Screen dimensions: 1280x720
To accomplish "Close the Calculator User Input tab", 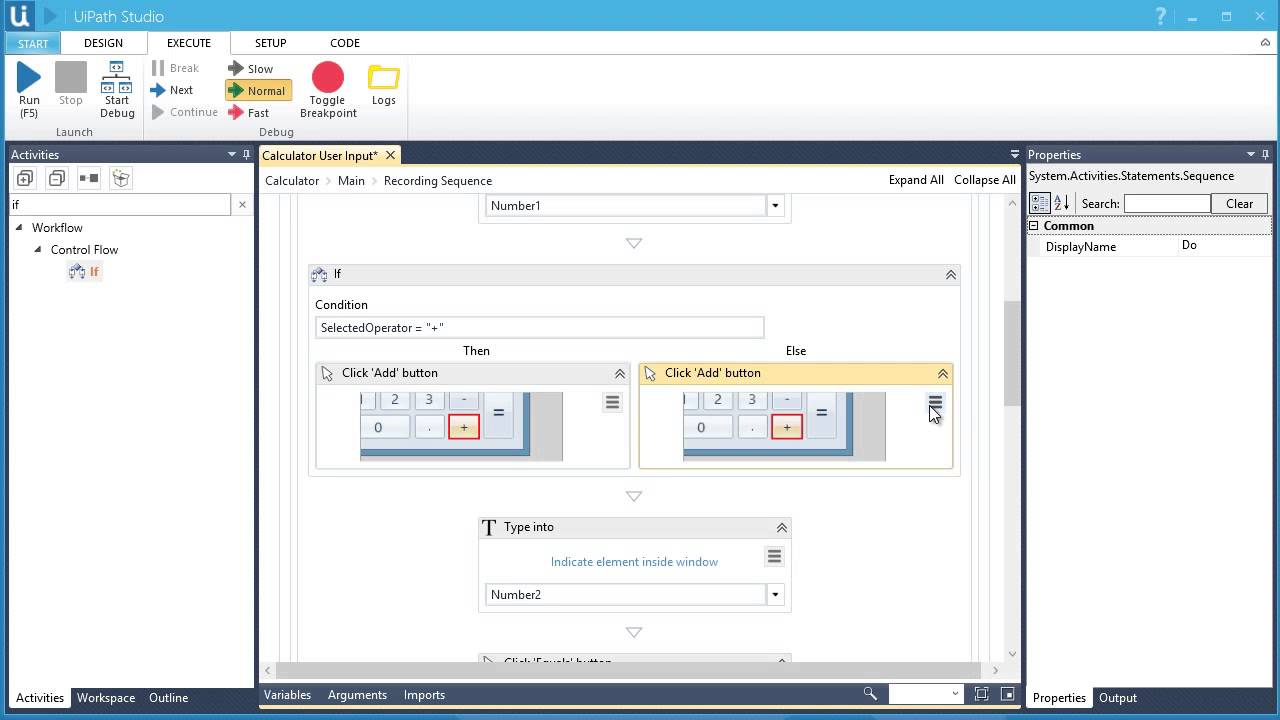I will click(x=391, y=155).
